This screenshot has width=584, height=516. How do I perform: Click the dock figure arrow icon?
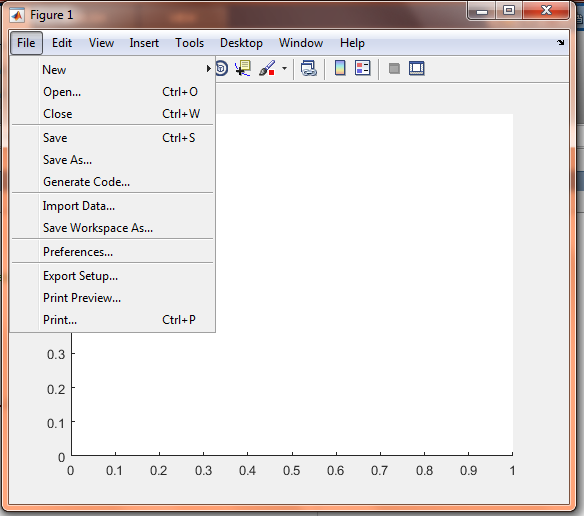click(x=561, y=42)
